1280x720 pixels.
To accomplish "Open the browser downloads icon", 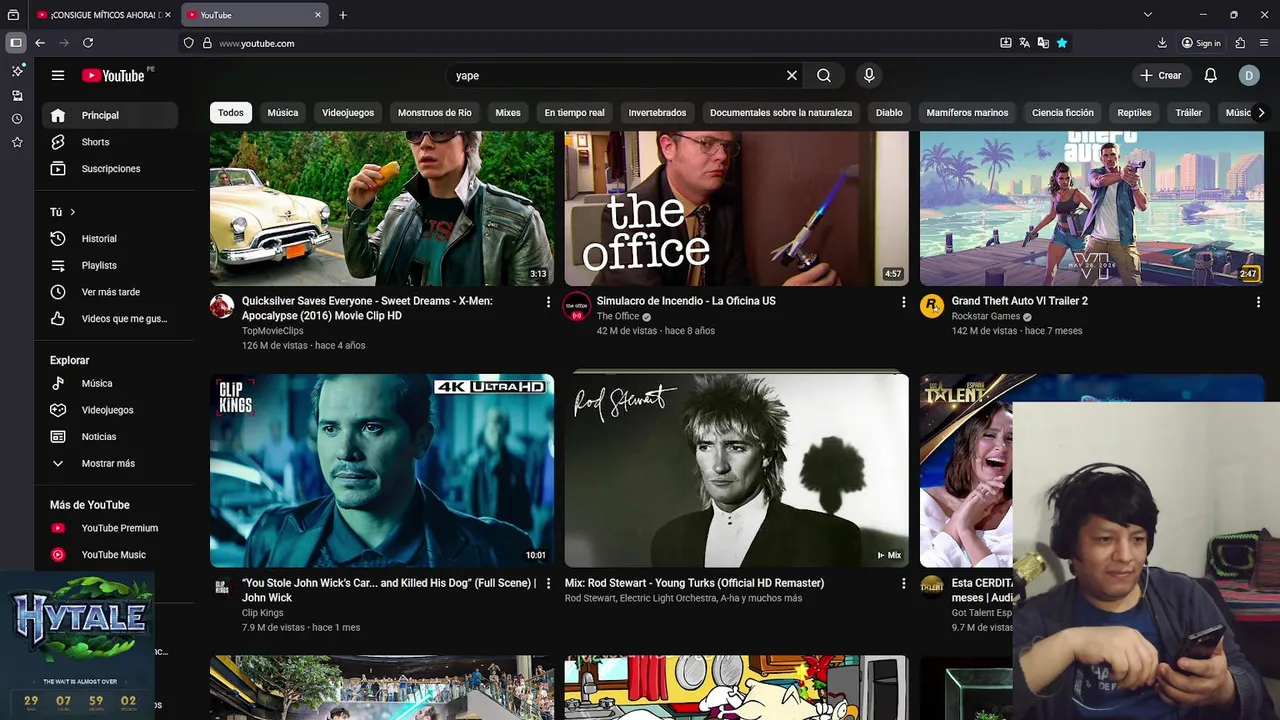I will click(1162, 43).
